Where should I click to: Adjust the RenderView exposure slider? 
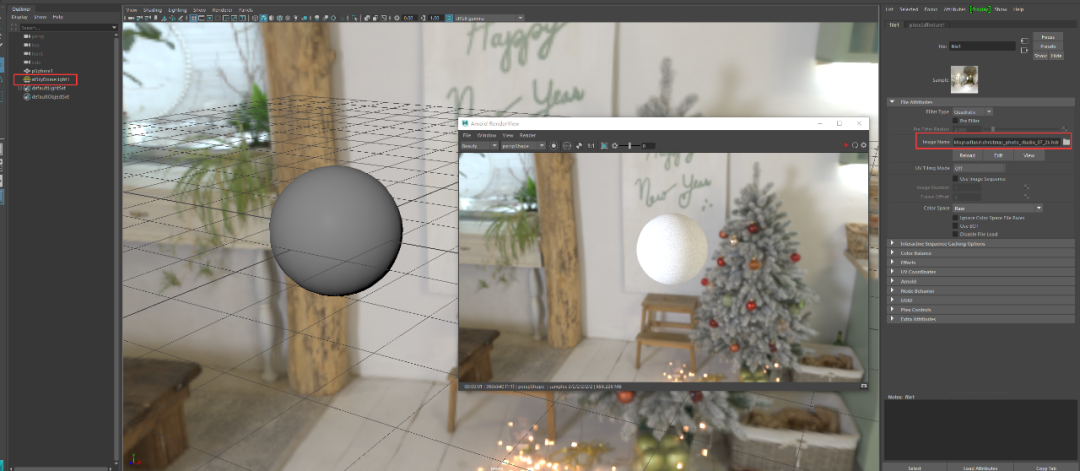(630, 145)
